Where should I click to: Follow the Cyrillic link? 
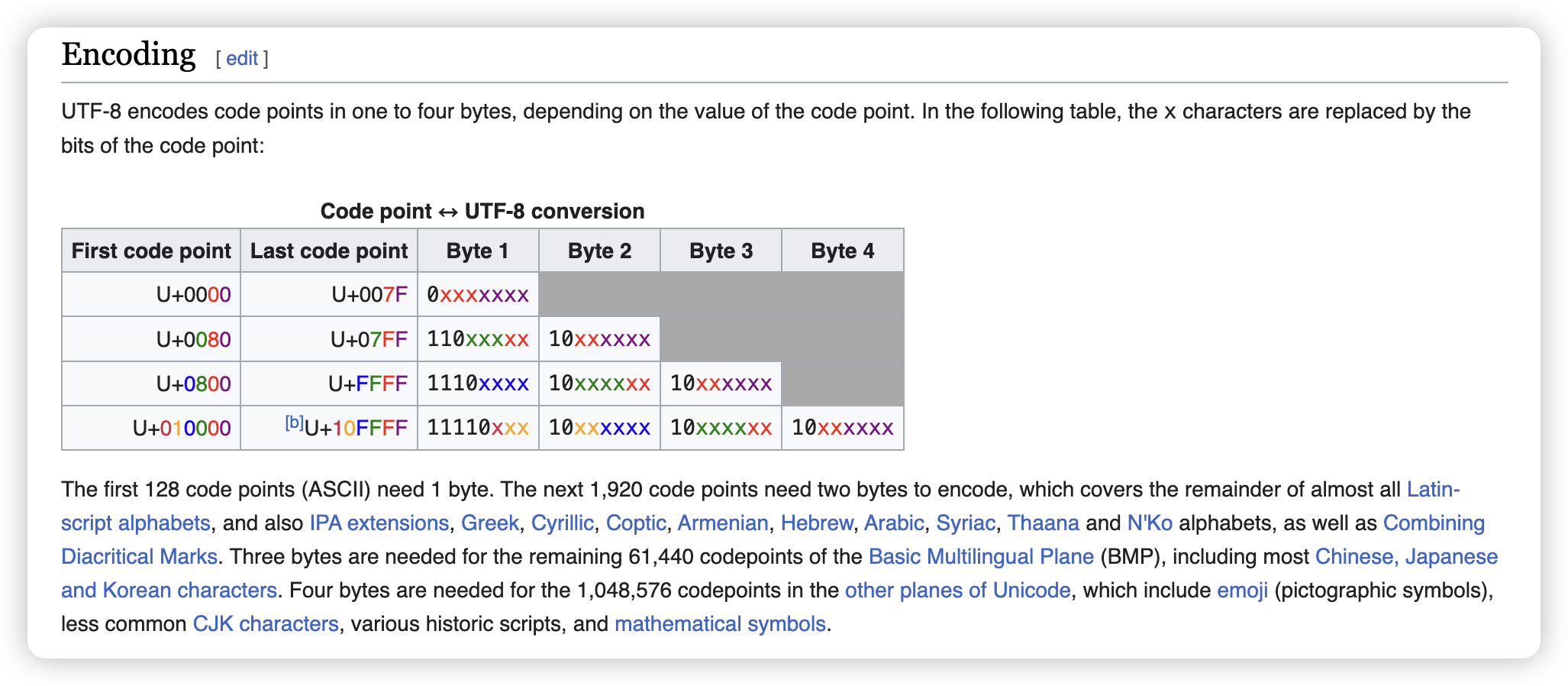[562, 523]
